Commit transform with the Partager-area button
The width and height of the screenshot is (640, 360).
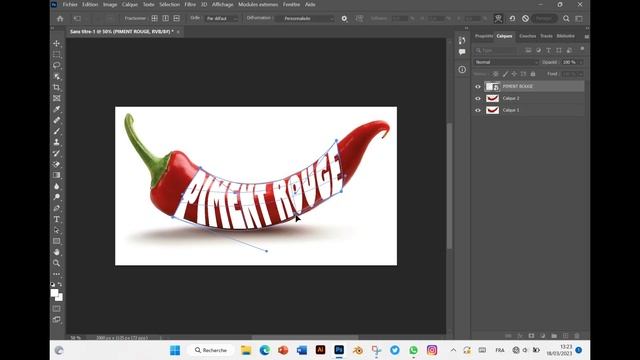click(544, 19)
